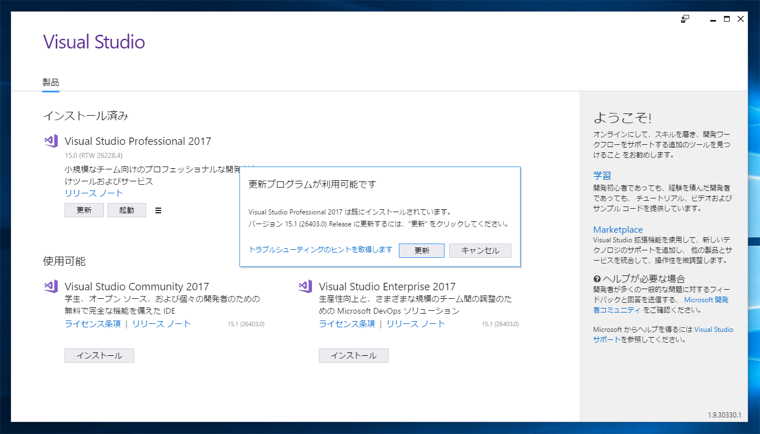Click Enterprise version 15.1 (26403.0) text
Screen dimensions: 760x434
point(500,324)
